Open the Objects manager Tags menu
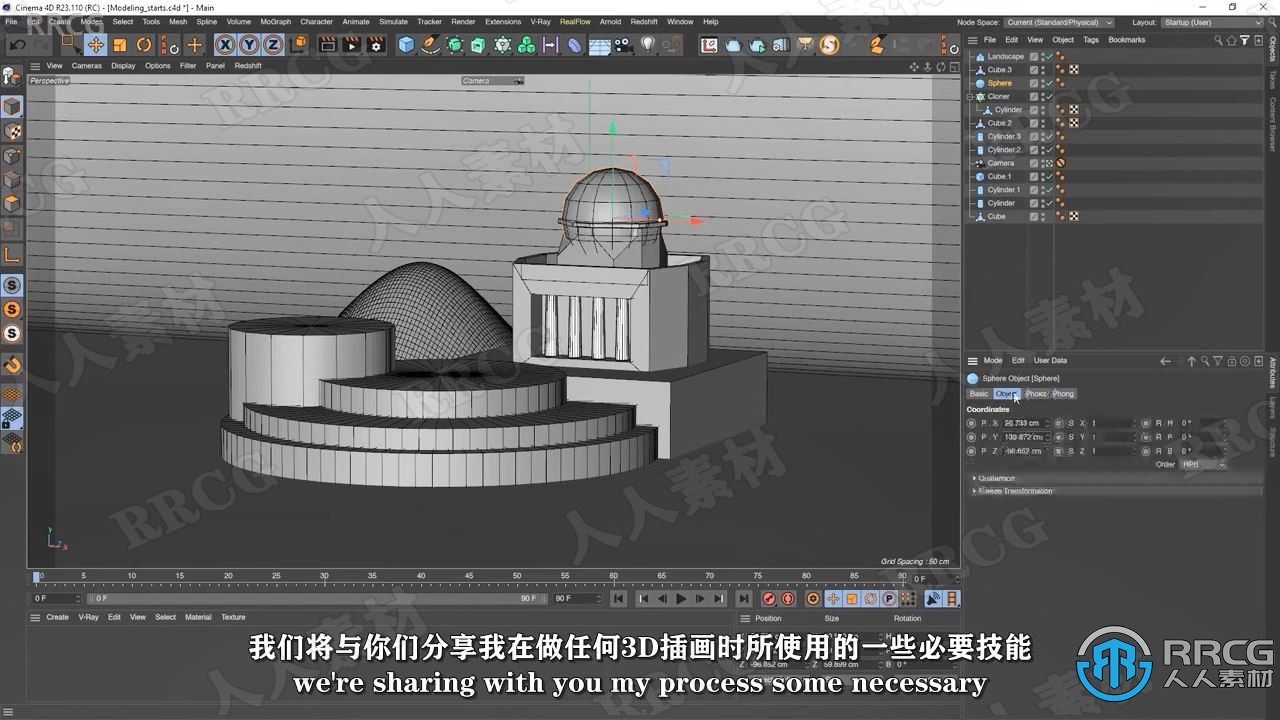 point(1090,40)
